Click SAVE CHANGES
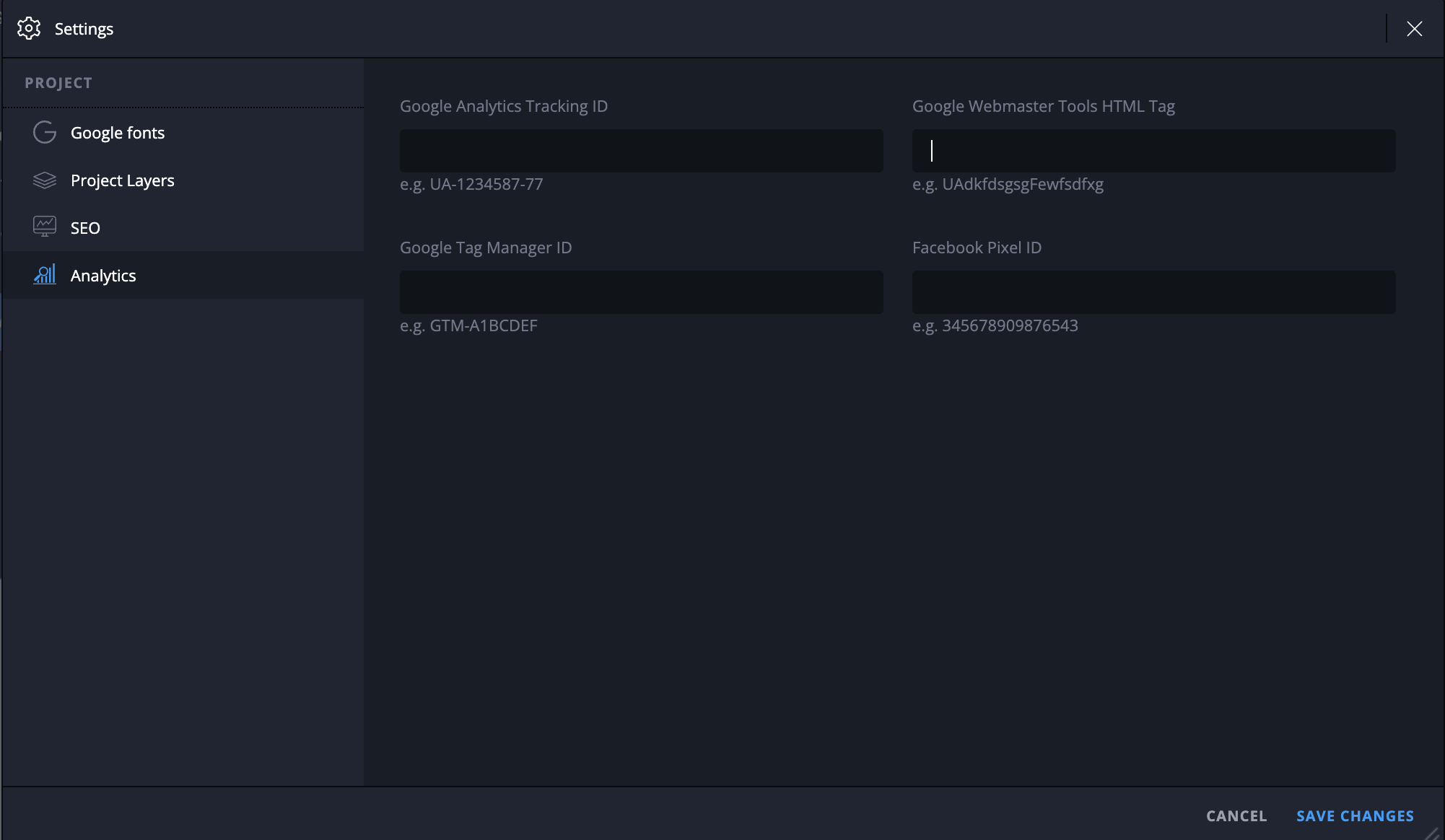The image size is (1445, 840). [x=1355, y=816]
